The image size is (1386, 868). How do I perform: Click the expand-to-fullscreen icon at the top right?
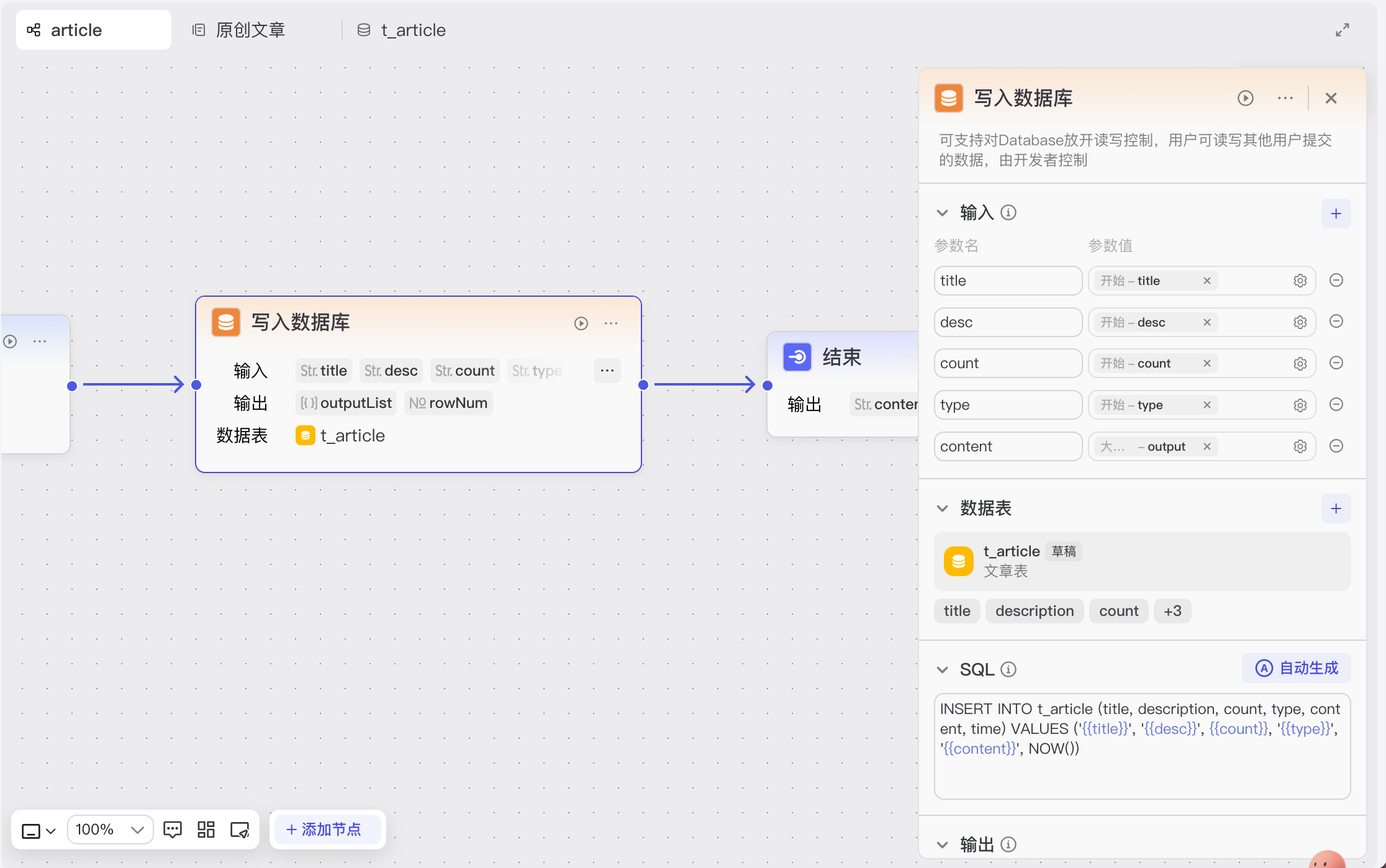click(1342, 30)
